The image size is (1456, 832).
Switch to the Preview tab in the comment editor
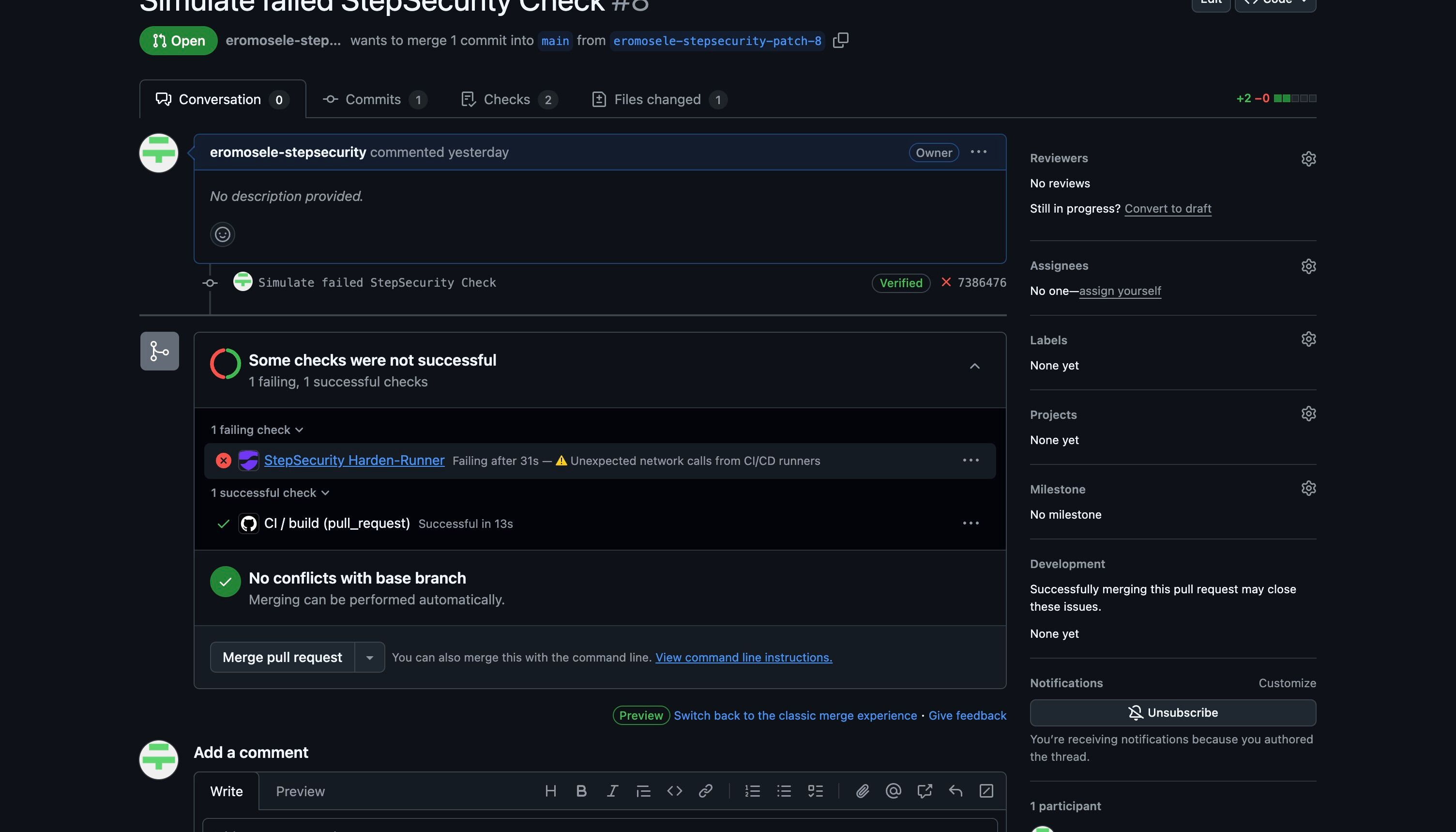(300, 791)
